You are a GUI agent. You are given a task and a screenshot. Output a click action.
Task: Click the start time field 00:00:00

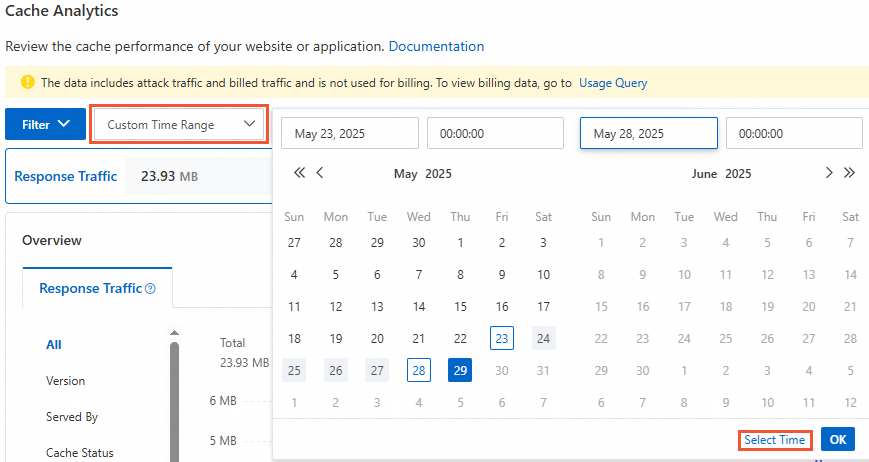pyautogui.click(x=495, y=133)
